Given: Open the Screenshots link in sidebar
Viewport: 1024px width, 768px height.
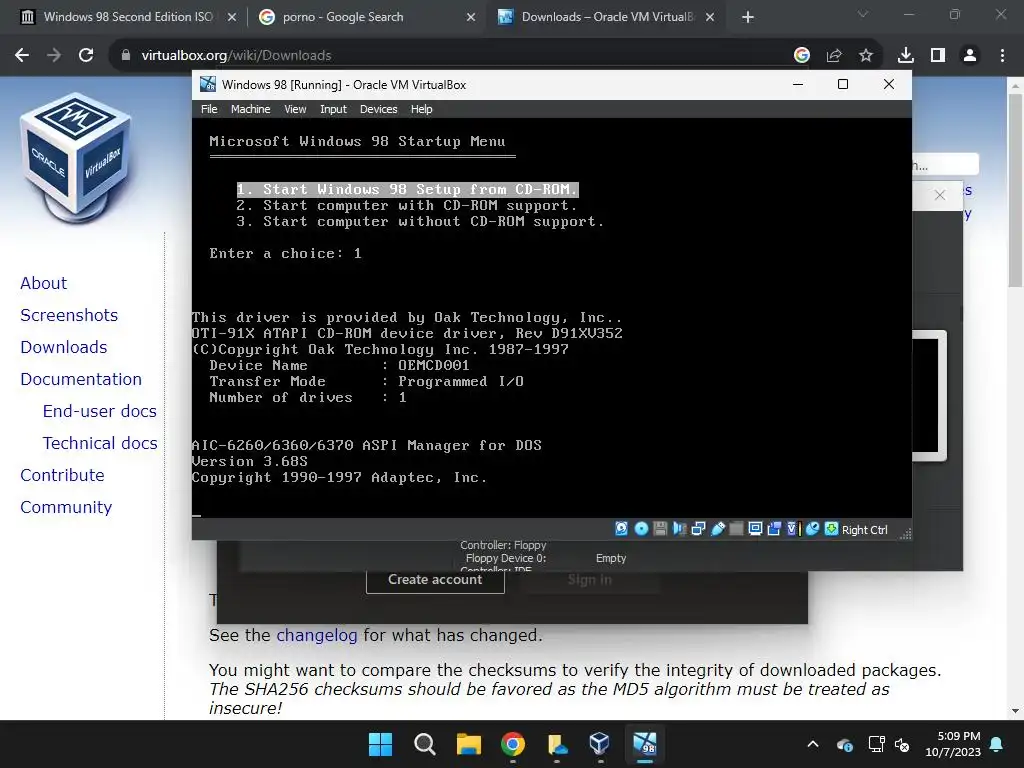Looking at the screenshot, I should tap(69, 315).
